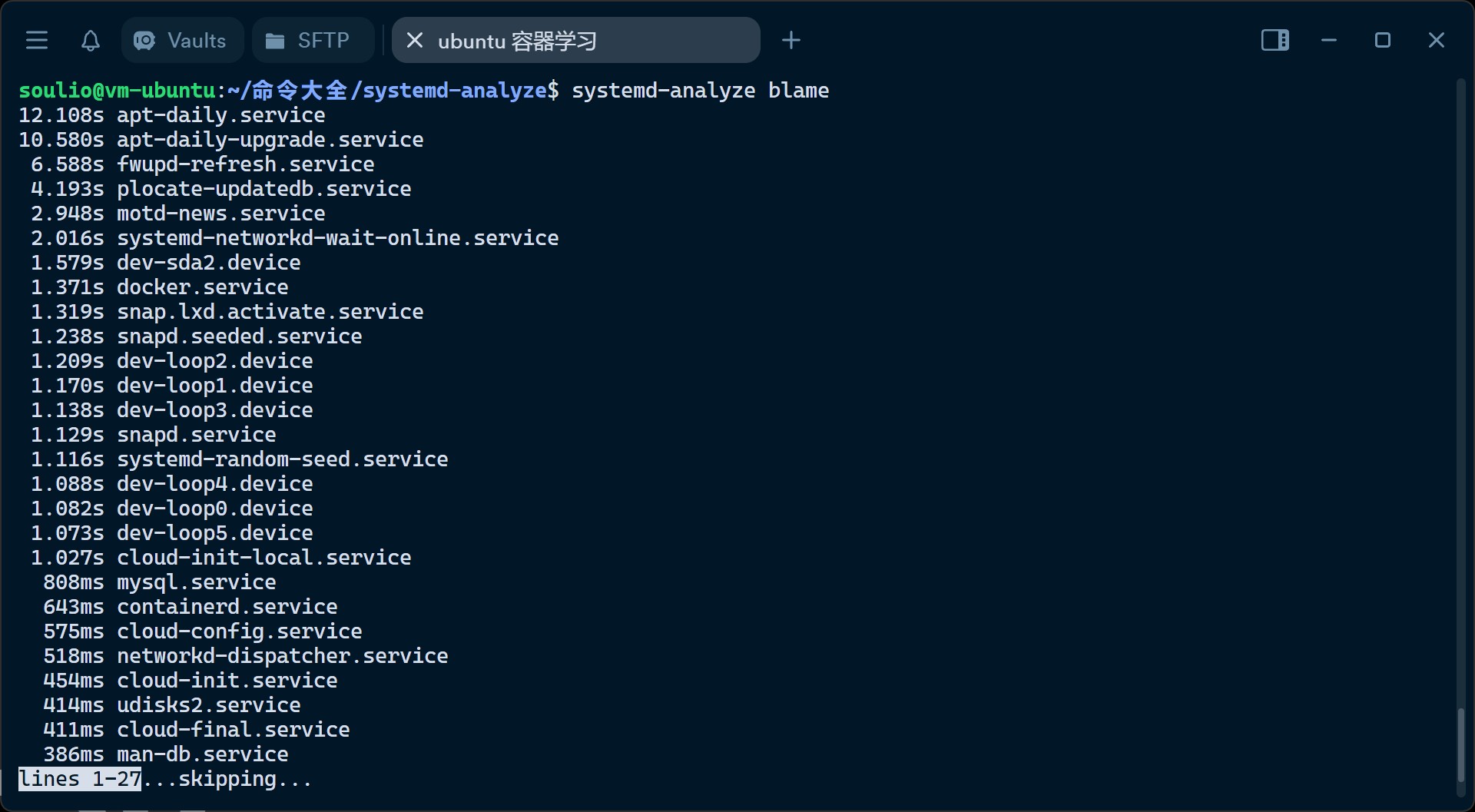Switch to the Vaults tab
1475x812 pixels.
[x=182, y=40]
